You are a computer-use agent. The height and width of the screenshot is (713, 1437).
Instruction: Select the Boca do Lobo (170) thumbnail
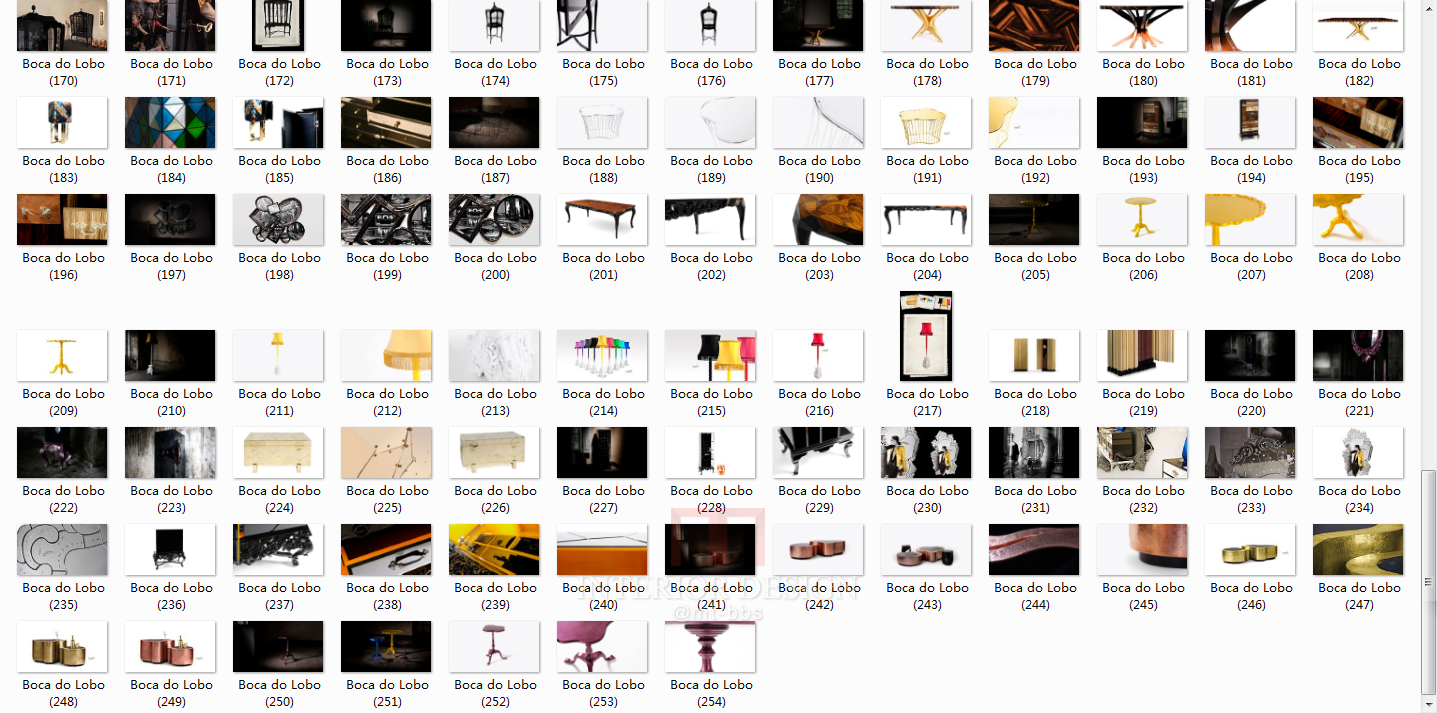(62, 25)
